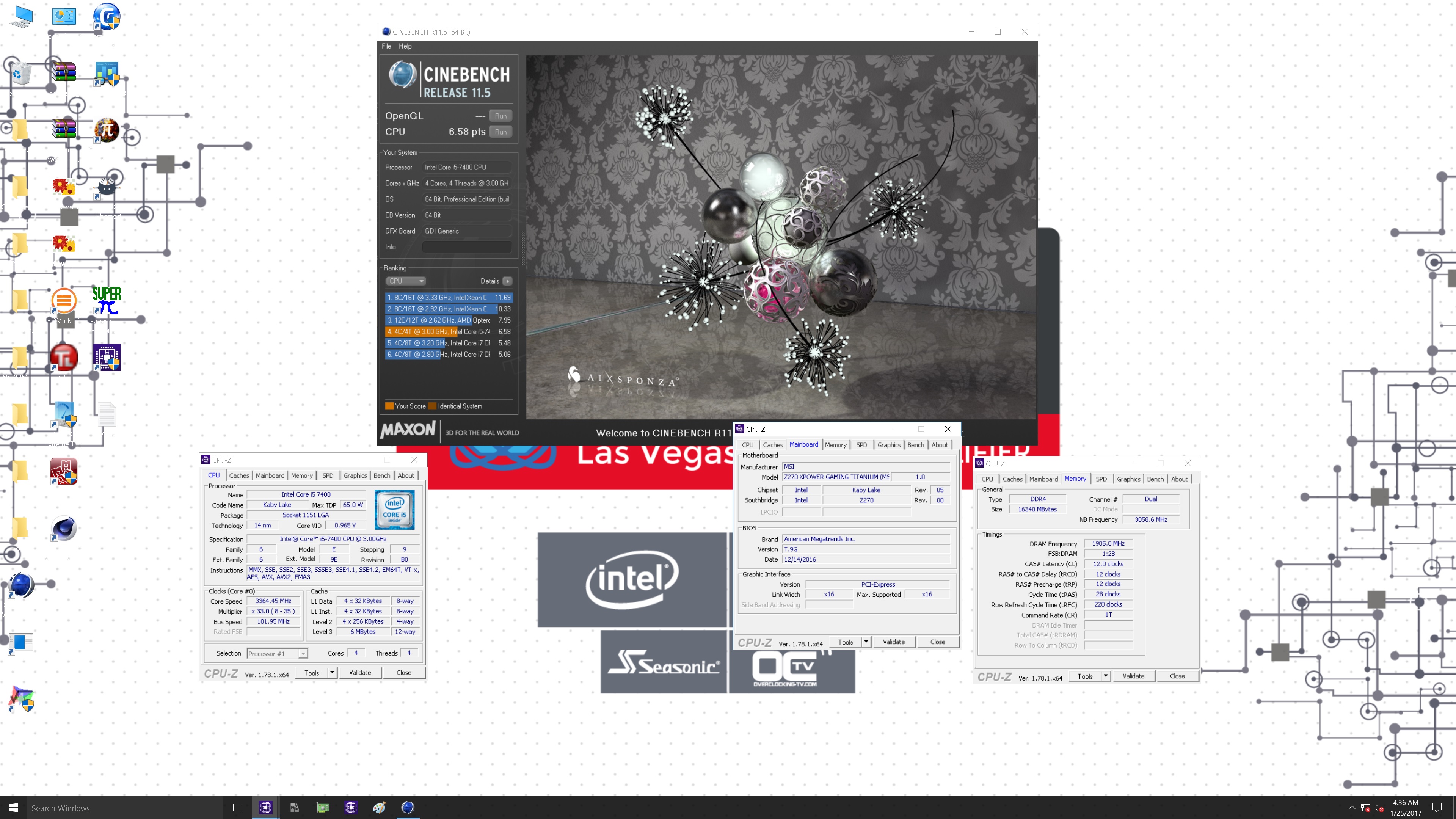Click the Cinebench rendered scene viewport
Viewport: 1456px width, 819px height.
click(781, 237)
